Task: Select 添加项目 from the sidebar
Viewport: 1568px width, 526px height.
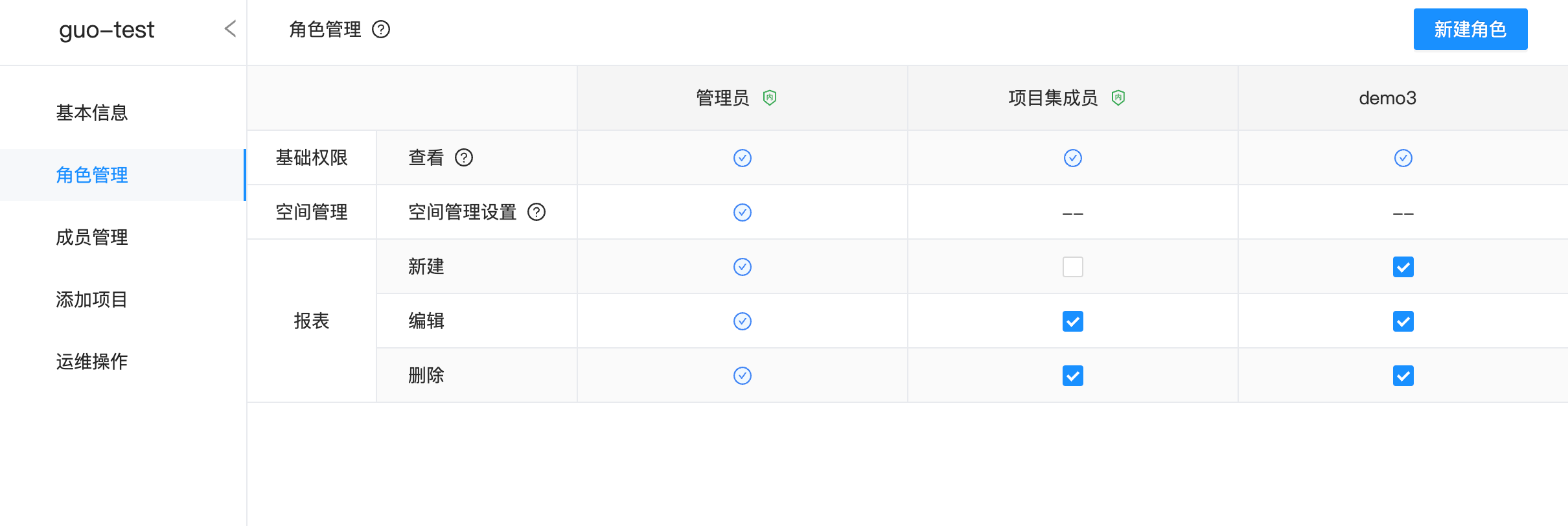Action: (x=91, y=299)
